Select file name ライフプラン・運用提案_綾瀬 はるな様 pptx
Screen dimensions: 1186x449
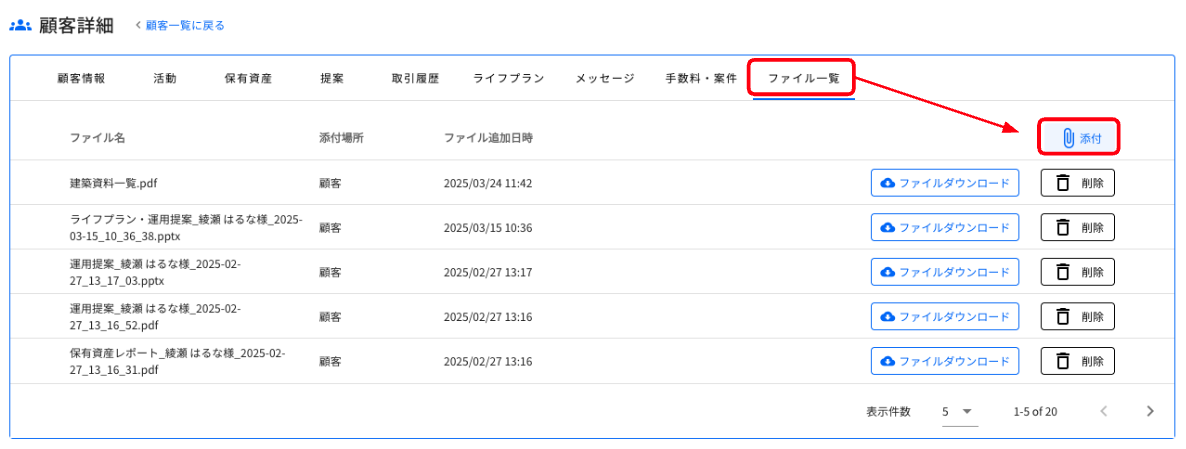(186, 228)
